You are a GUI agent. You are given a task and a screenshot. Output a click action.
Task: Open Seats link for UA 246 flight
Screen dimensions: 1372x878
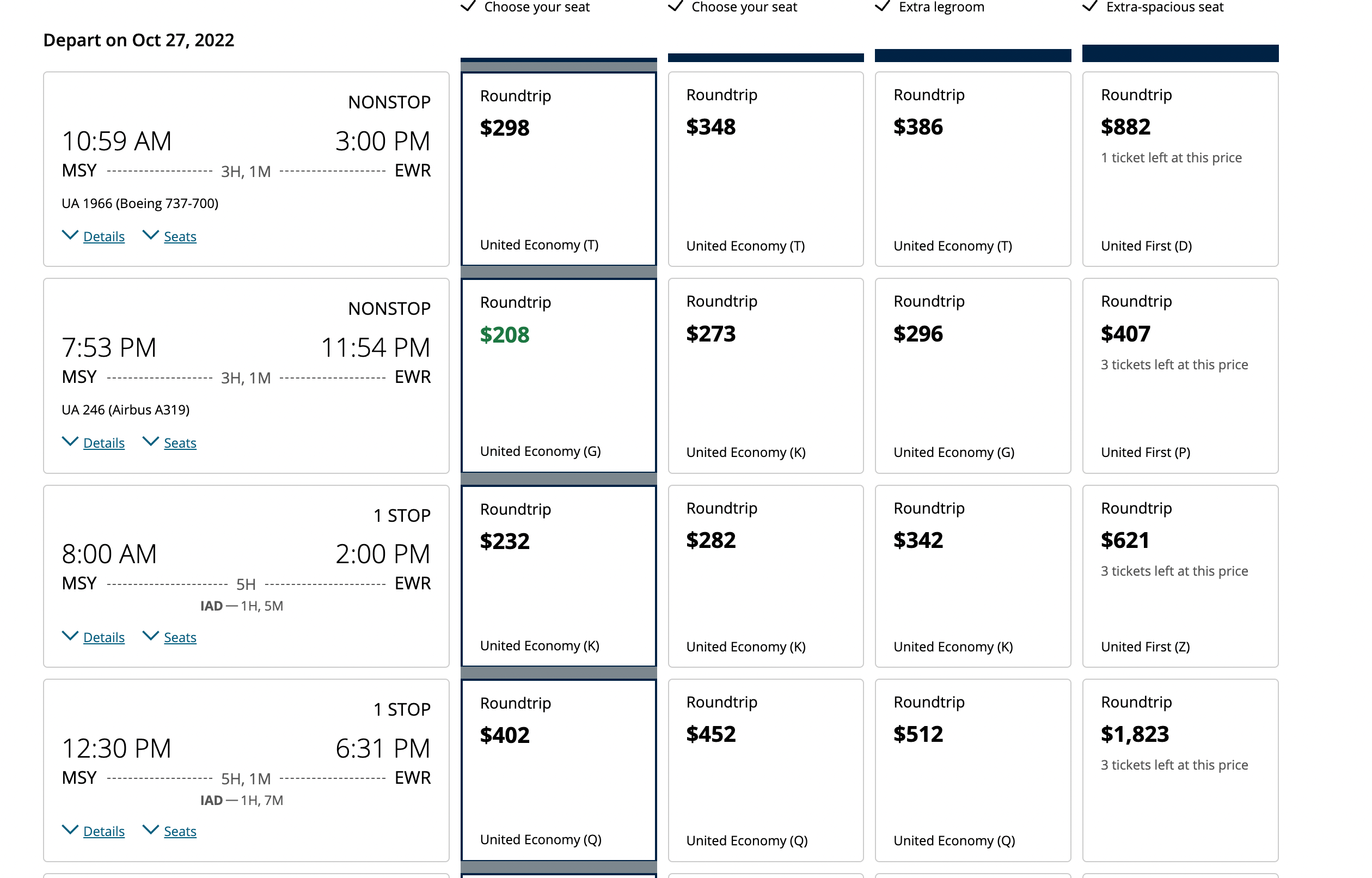(x=180, y=443)
